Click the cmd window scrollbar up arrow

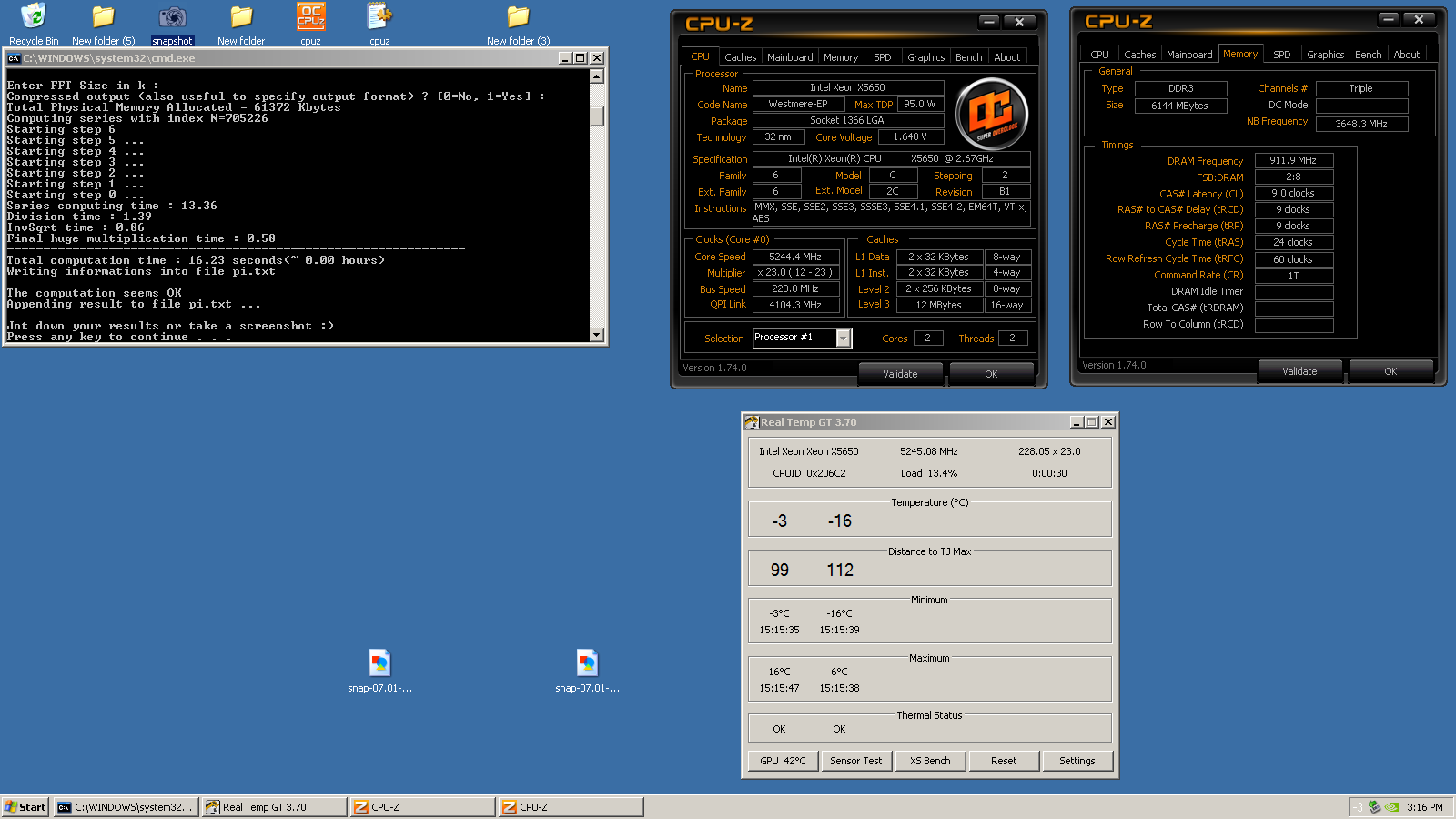click(x=597, y=76)
